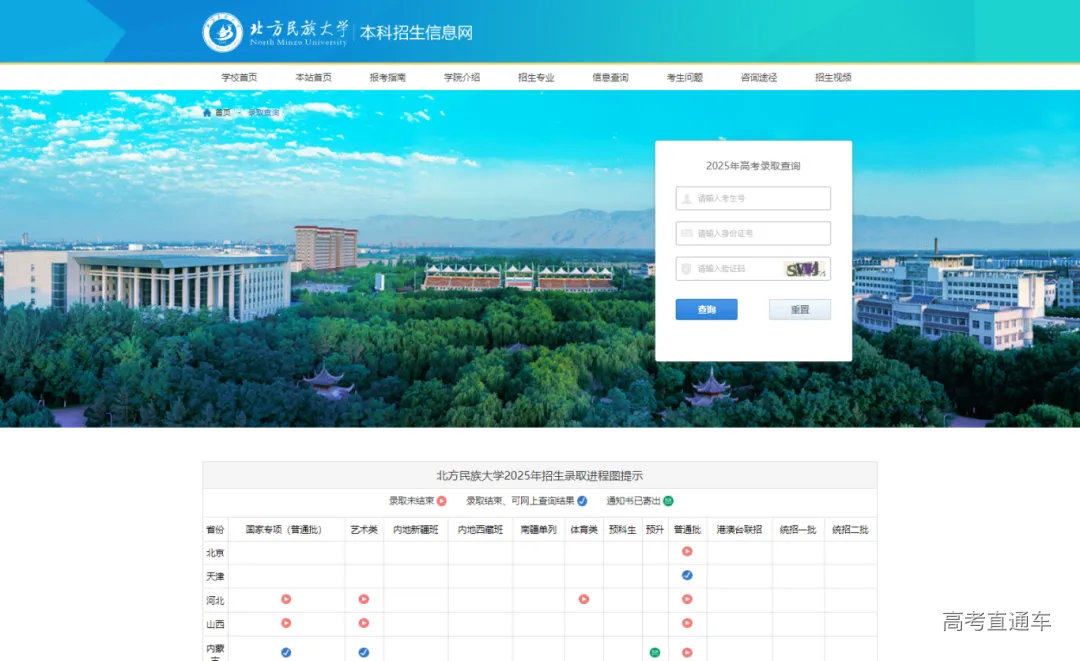Toggle the blue check for 内蒙古 艺术类
The image size is (1080, 661).
tap(363, 650)
